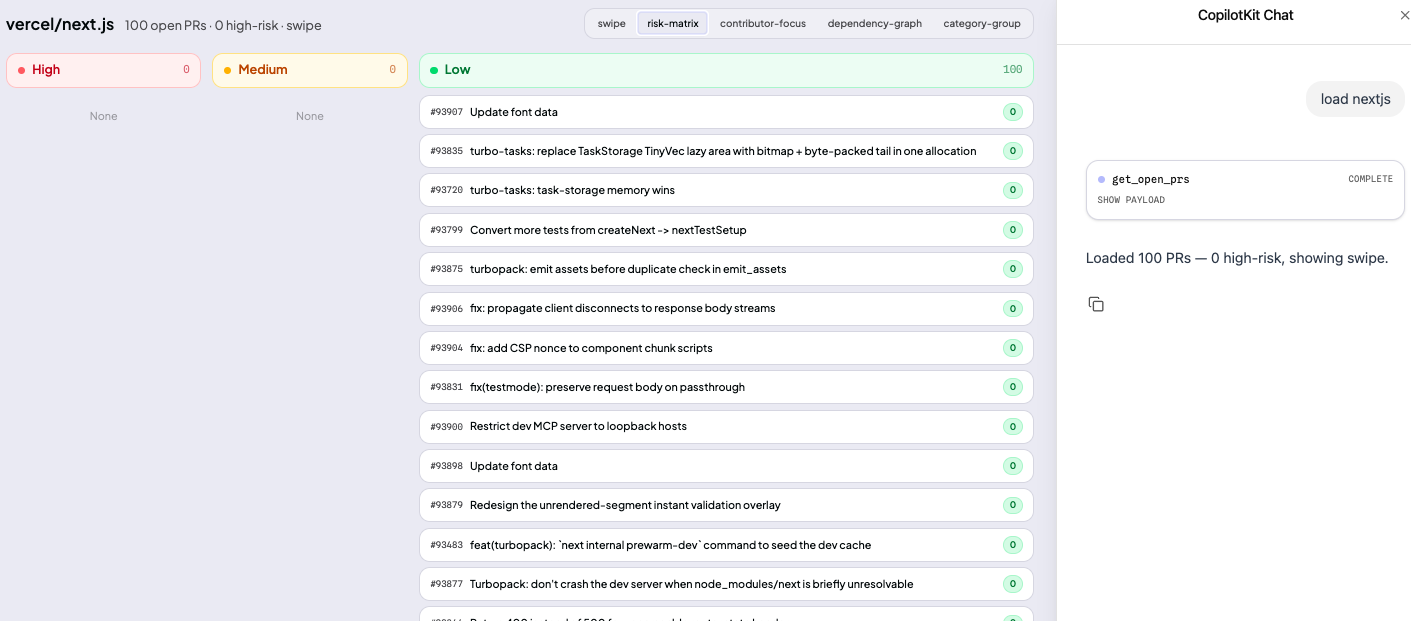This screenshot has width=1411, height=621.
Task: Open PR Convert more tests from createNext
Action: click(x=726, y=230)
